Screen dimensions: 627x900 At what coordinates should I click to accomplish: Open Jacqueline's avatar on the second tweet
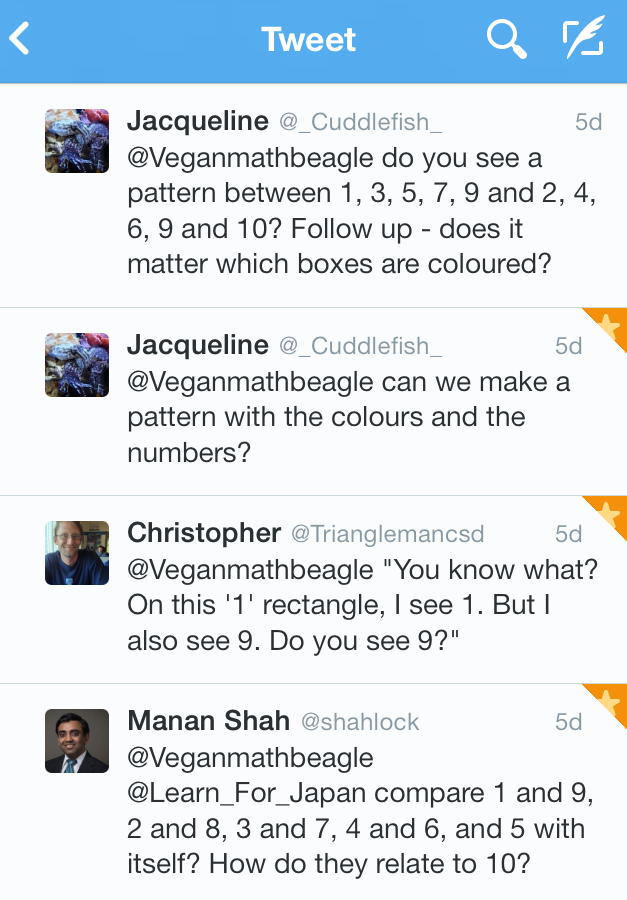77,365
